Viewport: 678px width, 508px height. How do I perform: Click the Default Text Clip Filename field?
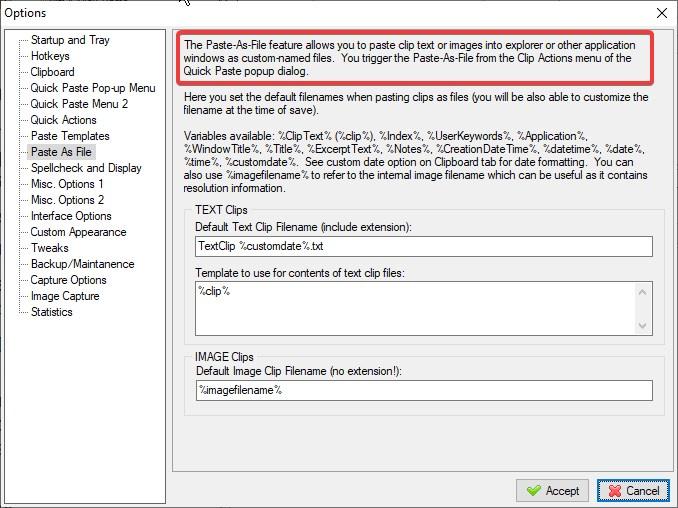click(x=424, y=246)
